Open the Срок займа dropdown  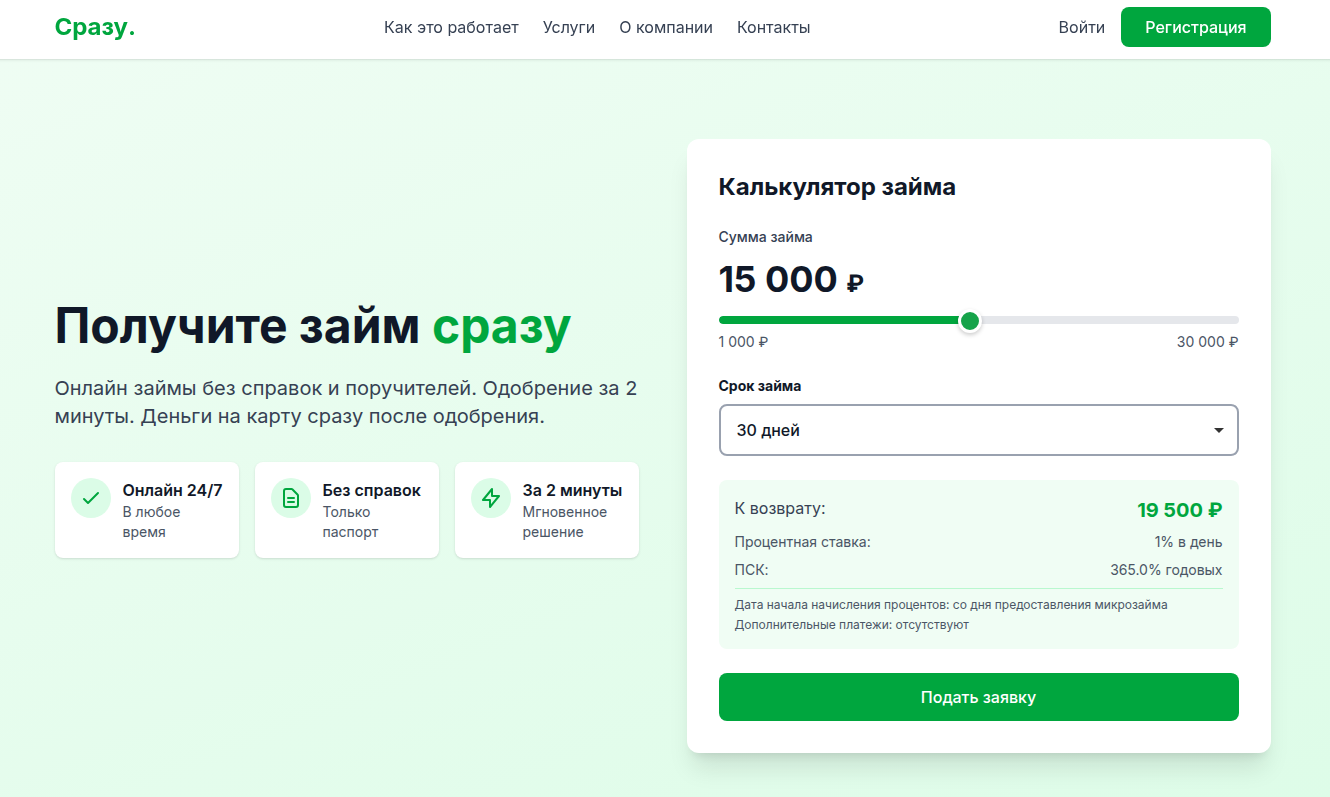coord(978,429)
